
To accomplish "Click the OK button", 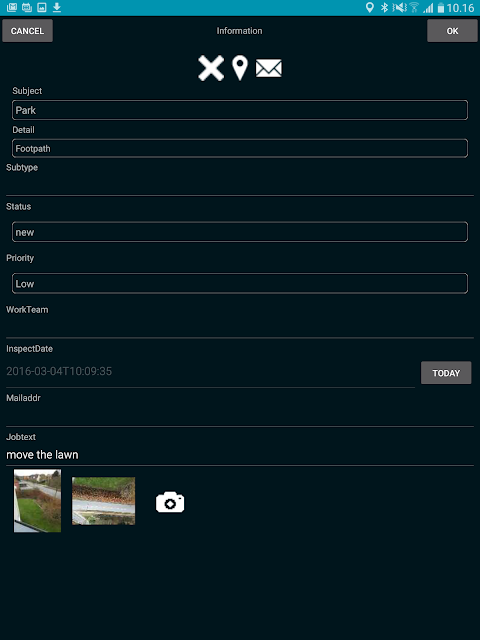I will click(x=452, y=31).
